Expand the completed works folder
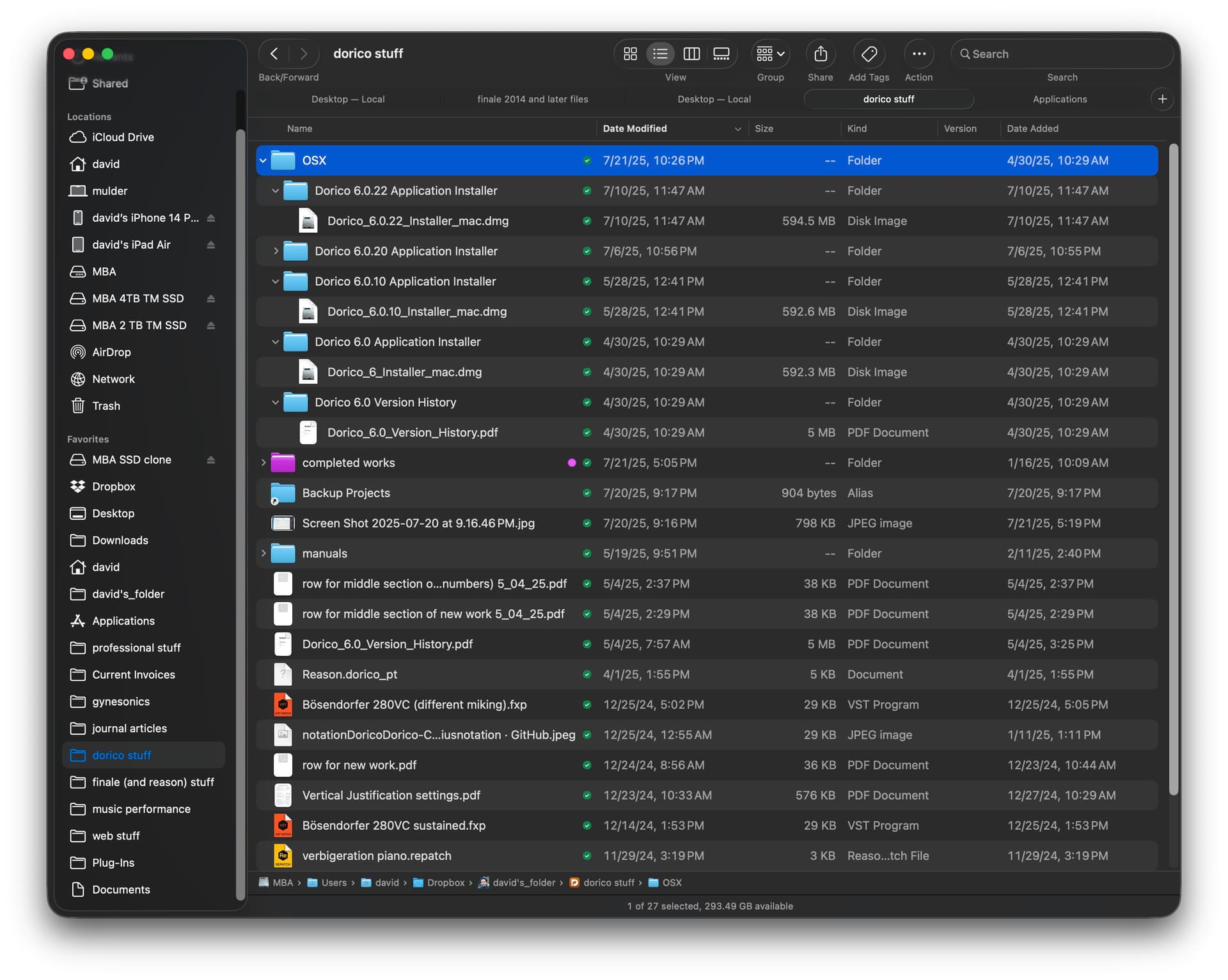Screen dimensions: 1228x980 [263, 463]
